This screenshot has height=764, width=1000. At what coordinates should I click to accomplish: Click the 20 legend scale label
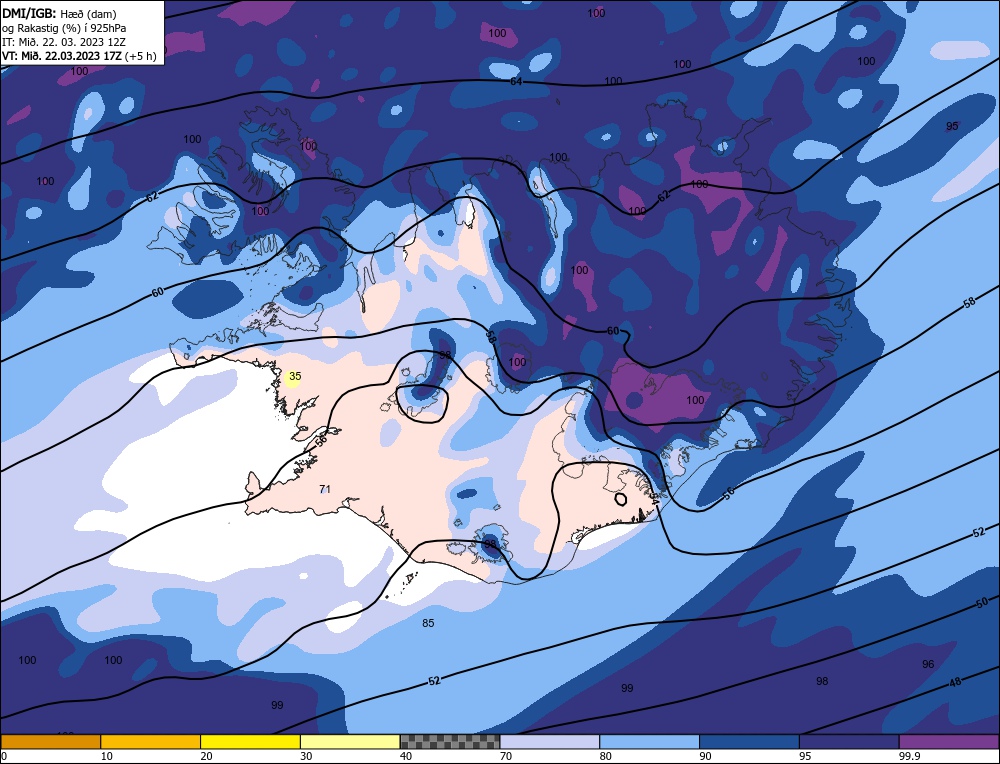click(206, 756)
